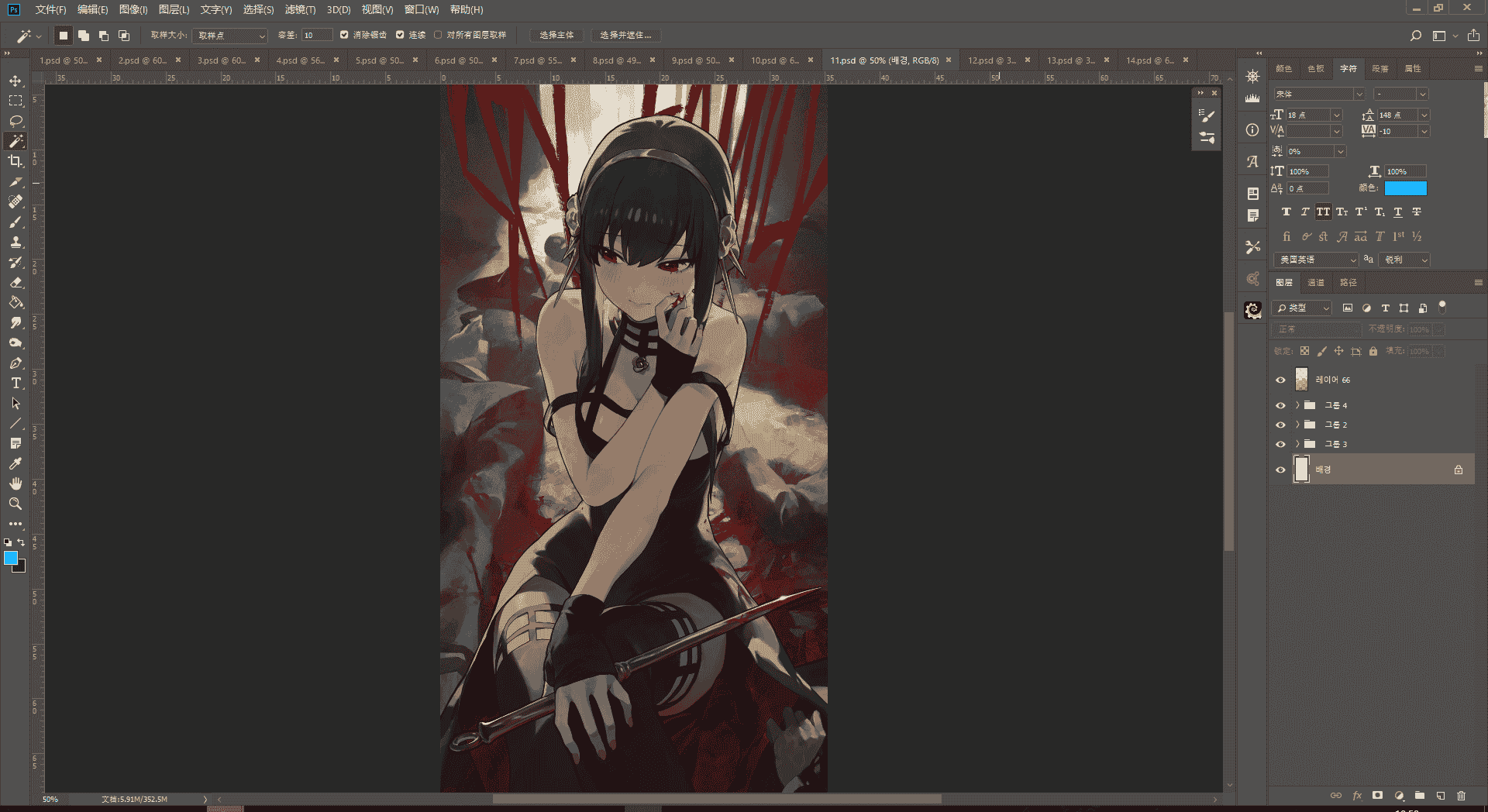Expand the 그룹 3 layer group
This screenshot has height=812, width=1488.
point(1297,444)
